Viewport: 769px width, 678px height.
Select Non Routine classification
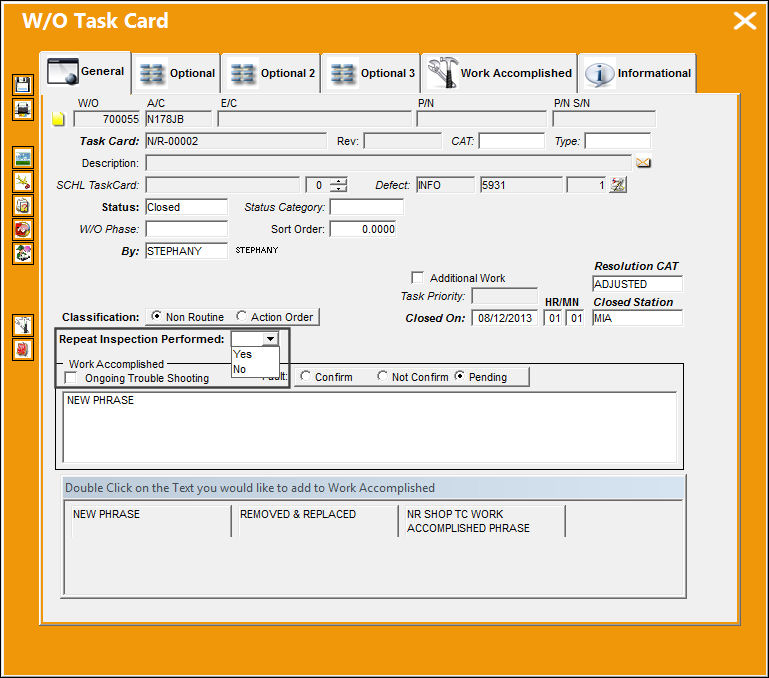point(156,316)
